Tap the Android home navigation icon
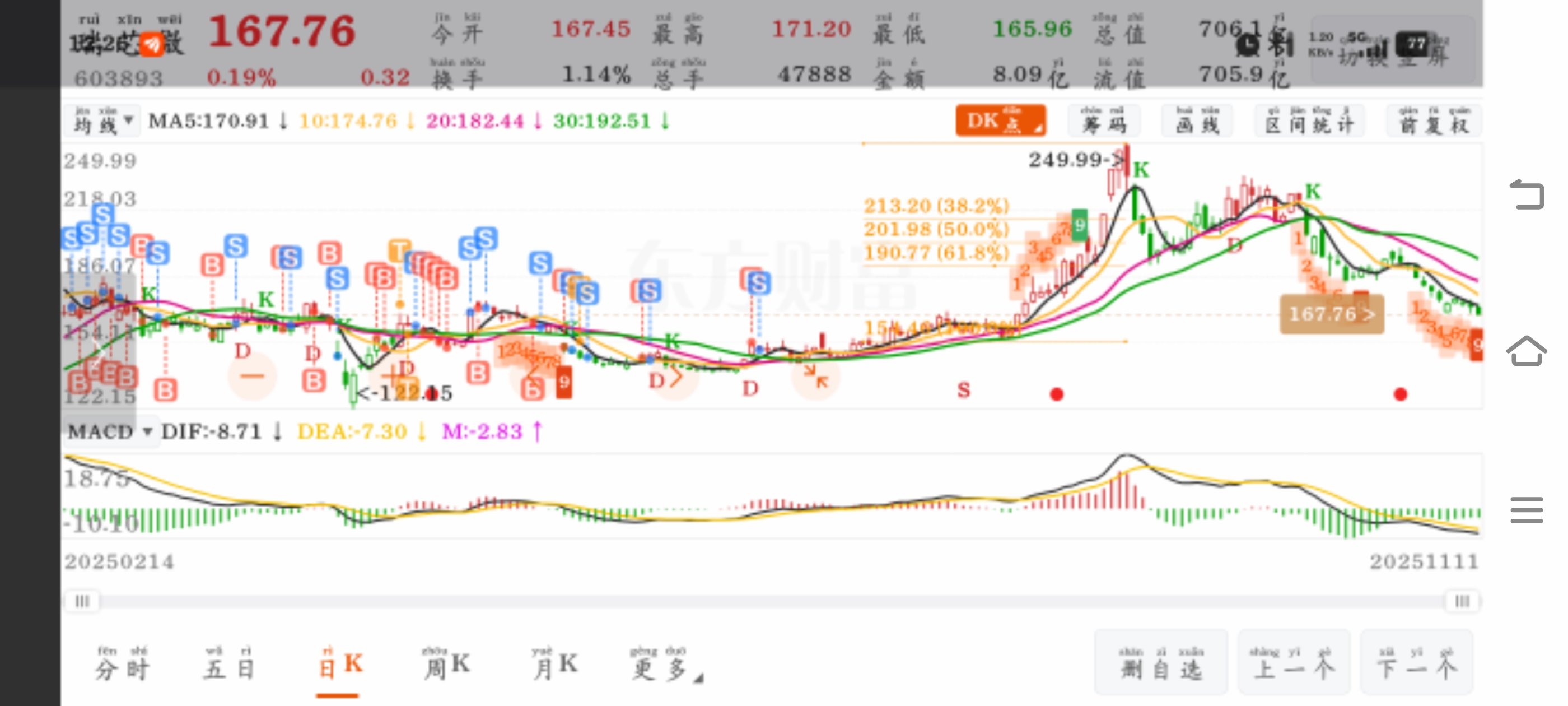The height and width of the screenshot is (706, 1568). click(x=1527, y=351)
